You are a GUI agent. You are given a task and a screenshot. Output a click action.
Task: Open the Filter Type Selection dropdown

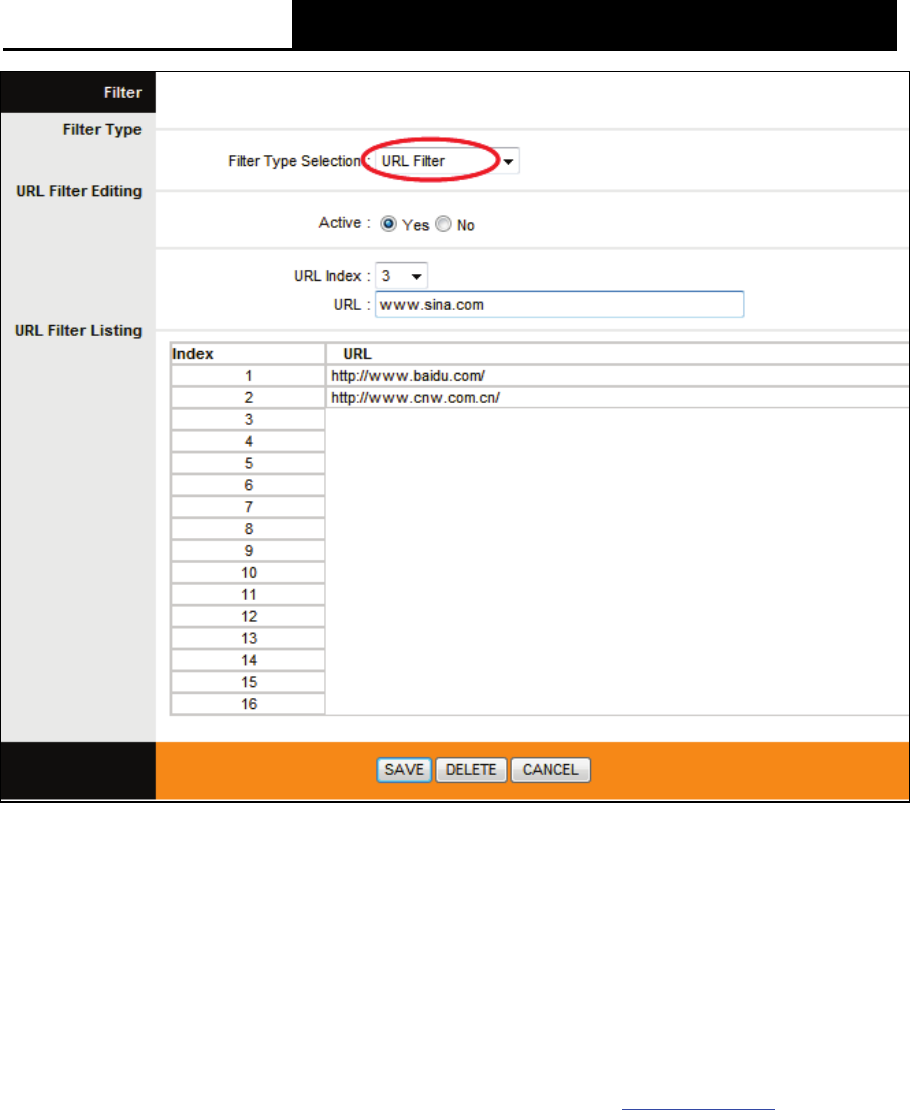pyautogui.click(x=447, y=161)
